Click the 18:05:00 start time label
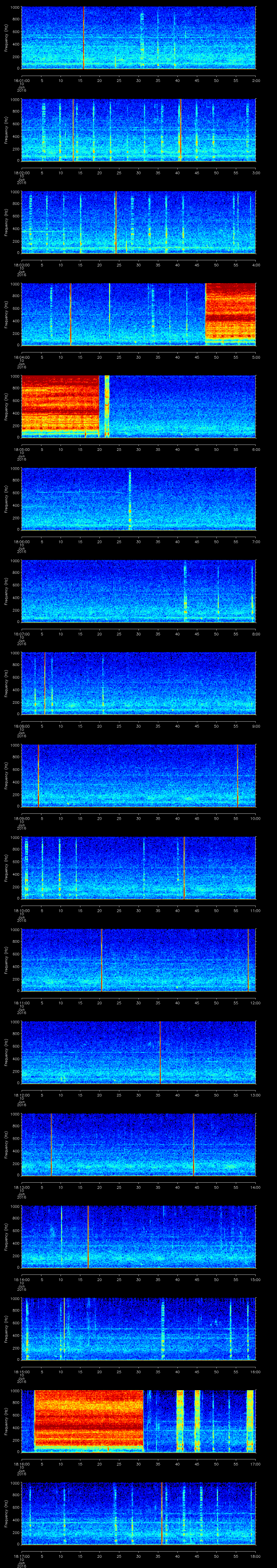 pyautogui.click(x=21, y=449)
